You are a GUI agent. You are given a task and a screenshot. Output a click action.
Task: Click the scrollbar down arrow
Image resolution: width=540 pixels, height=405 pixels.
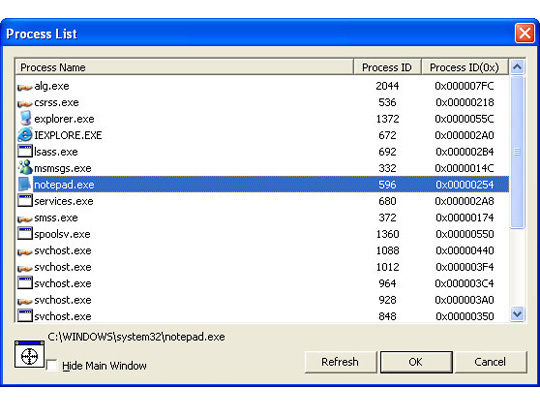(x=517, y=314)
